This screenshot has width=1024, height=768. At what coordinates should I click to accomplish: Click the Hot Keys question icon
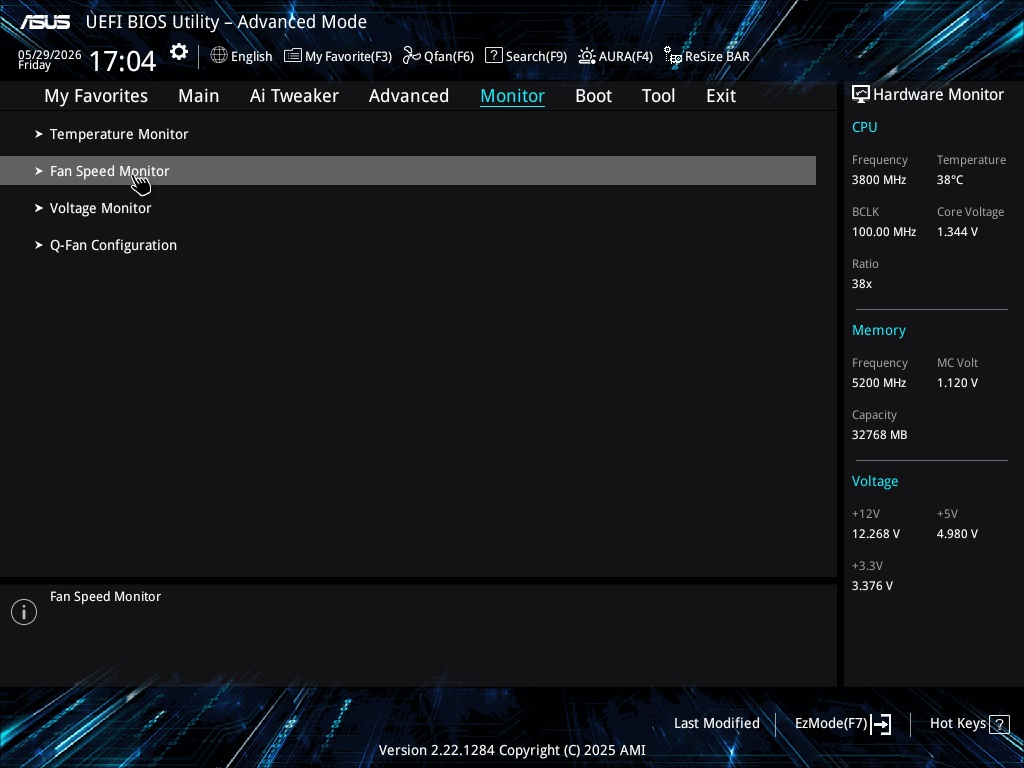coord(999,724)
